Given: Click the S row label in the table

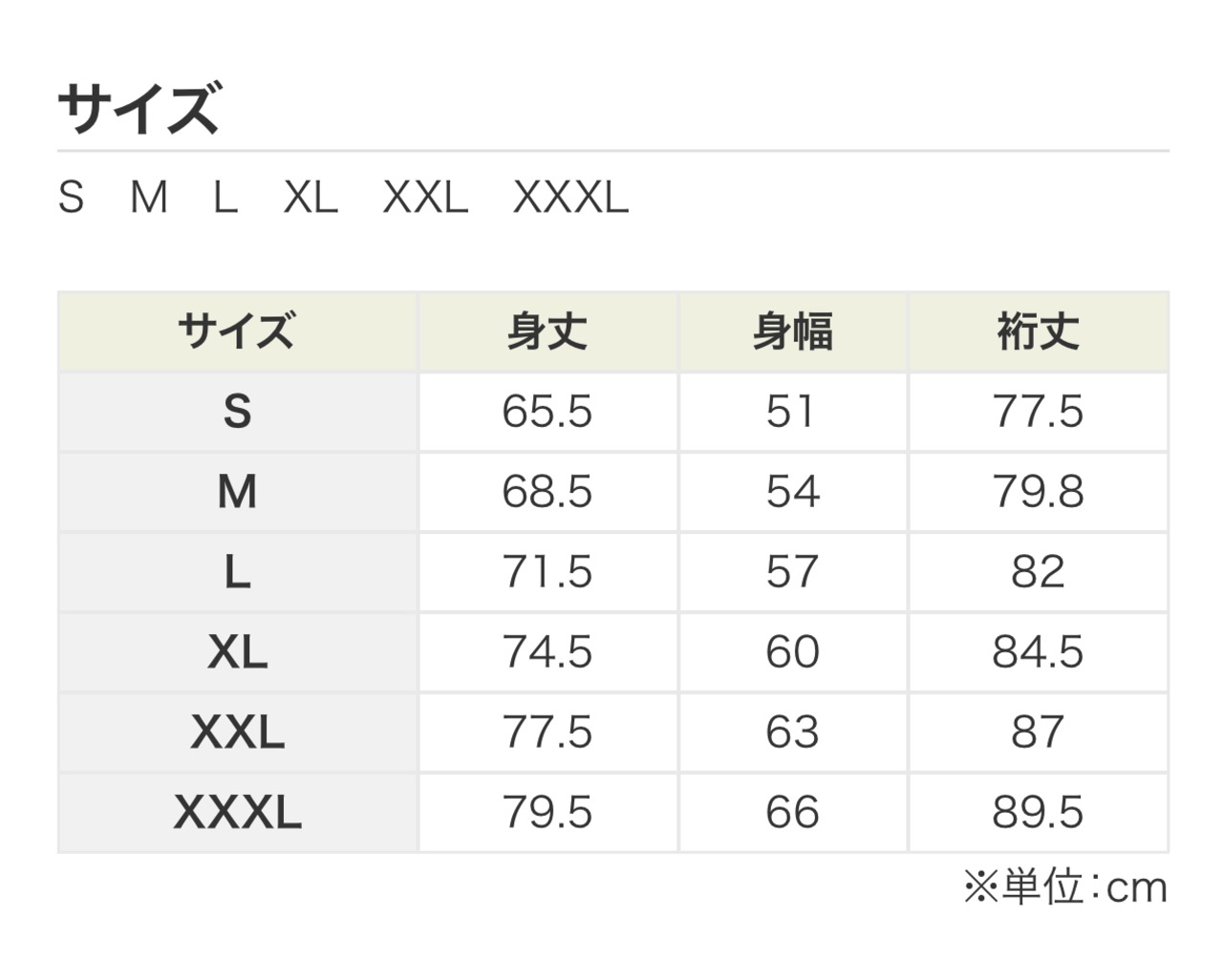Looking at the screenshot, I should (237, 412).
